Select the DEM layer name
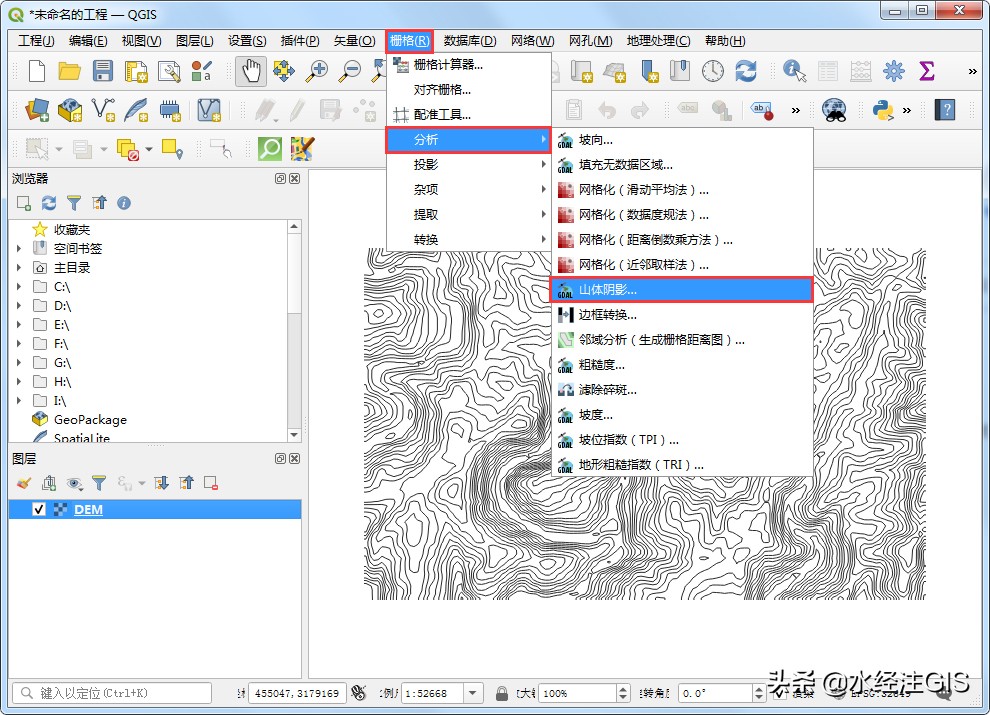This screenshot has width=990, height=715. [88, 509]
